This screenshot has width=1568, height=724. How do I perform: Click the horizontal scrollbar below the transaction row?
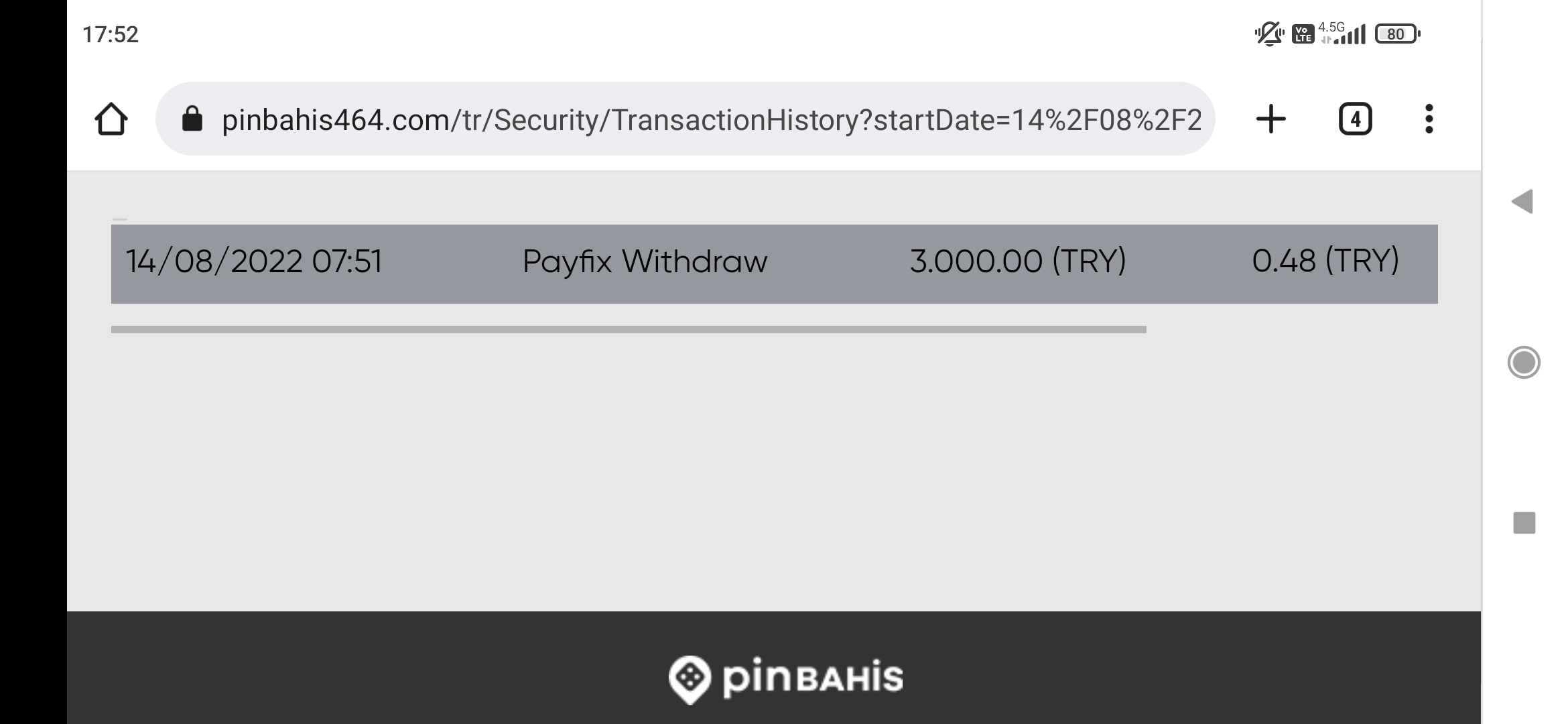pyautogui.click(x=629, y=330)
